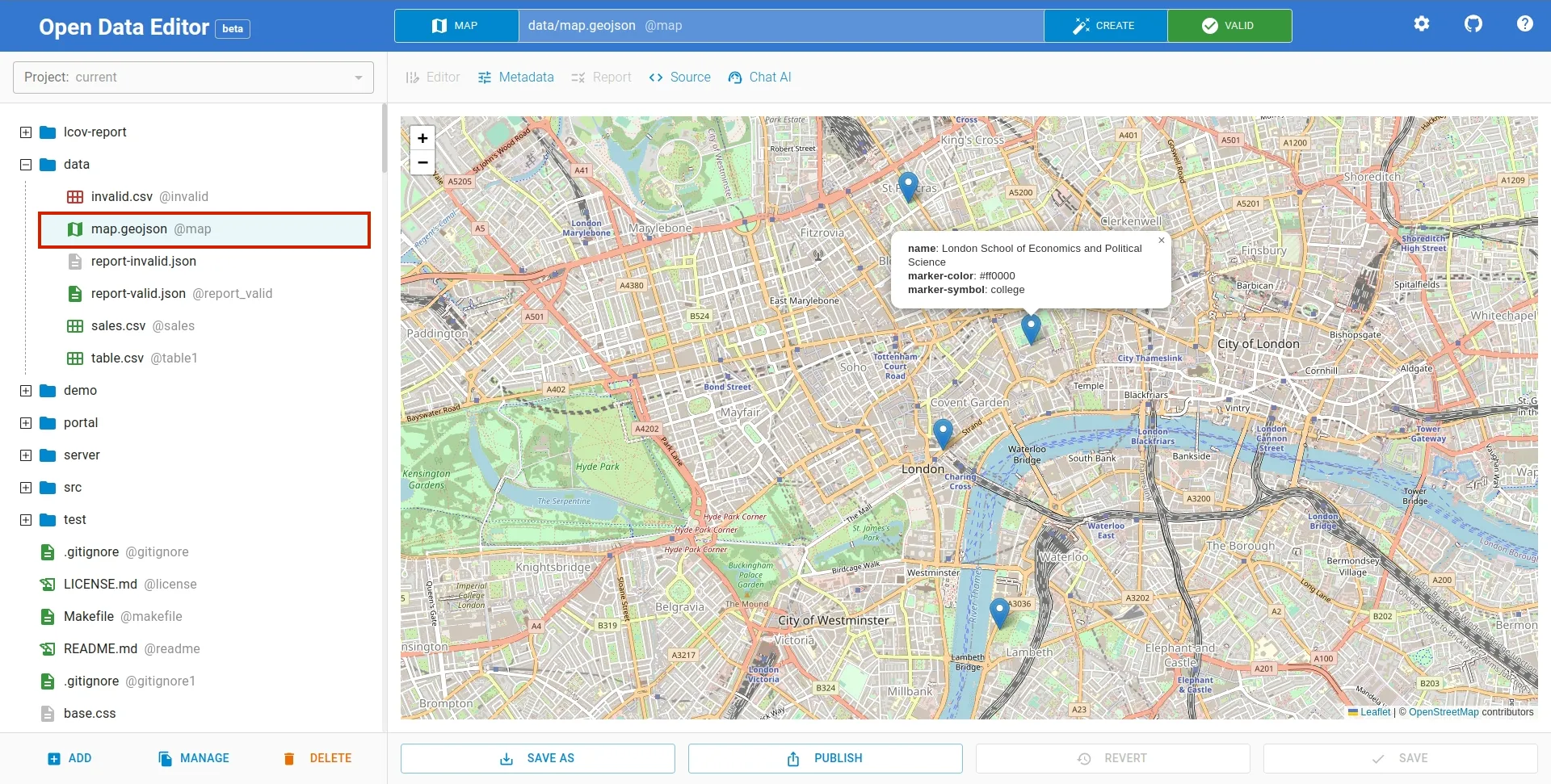Screen dimensions: 1551x784
Task: Open the settings gear icon
Action: (x=1421, y=24)
